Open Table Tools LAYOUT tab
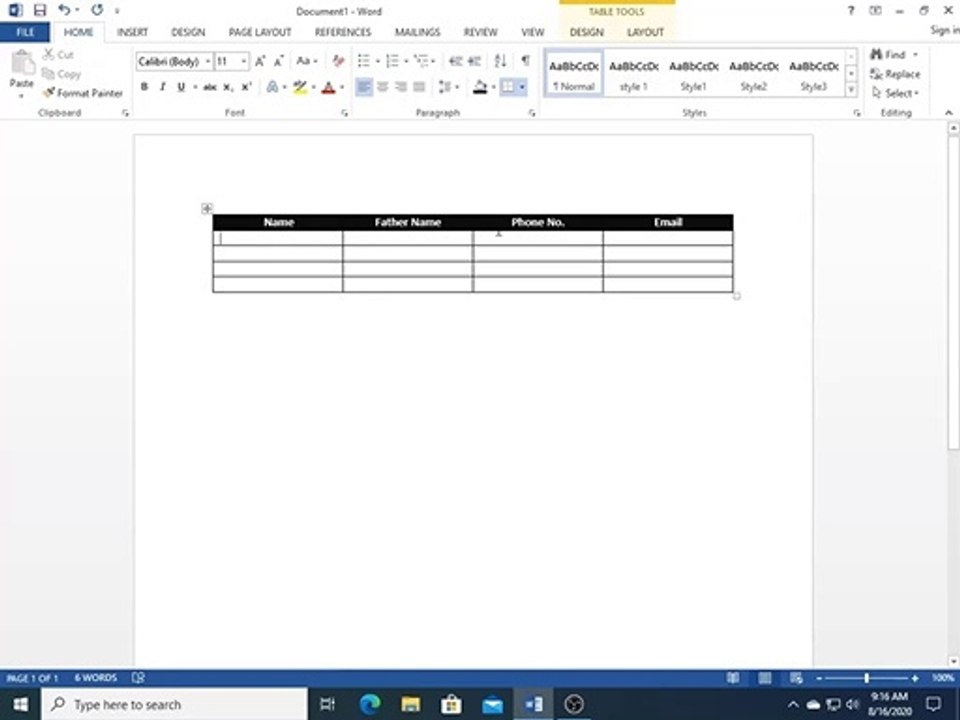The height and width of the screenshot is (720, 960). coord(645,32)
